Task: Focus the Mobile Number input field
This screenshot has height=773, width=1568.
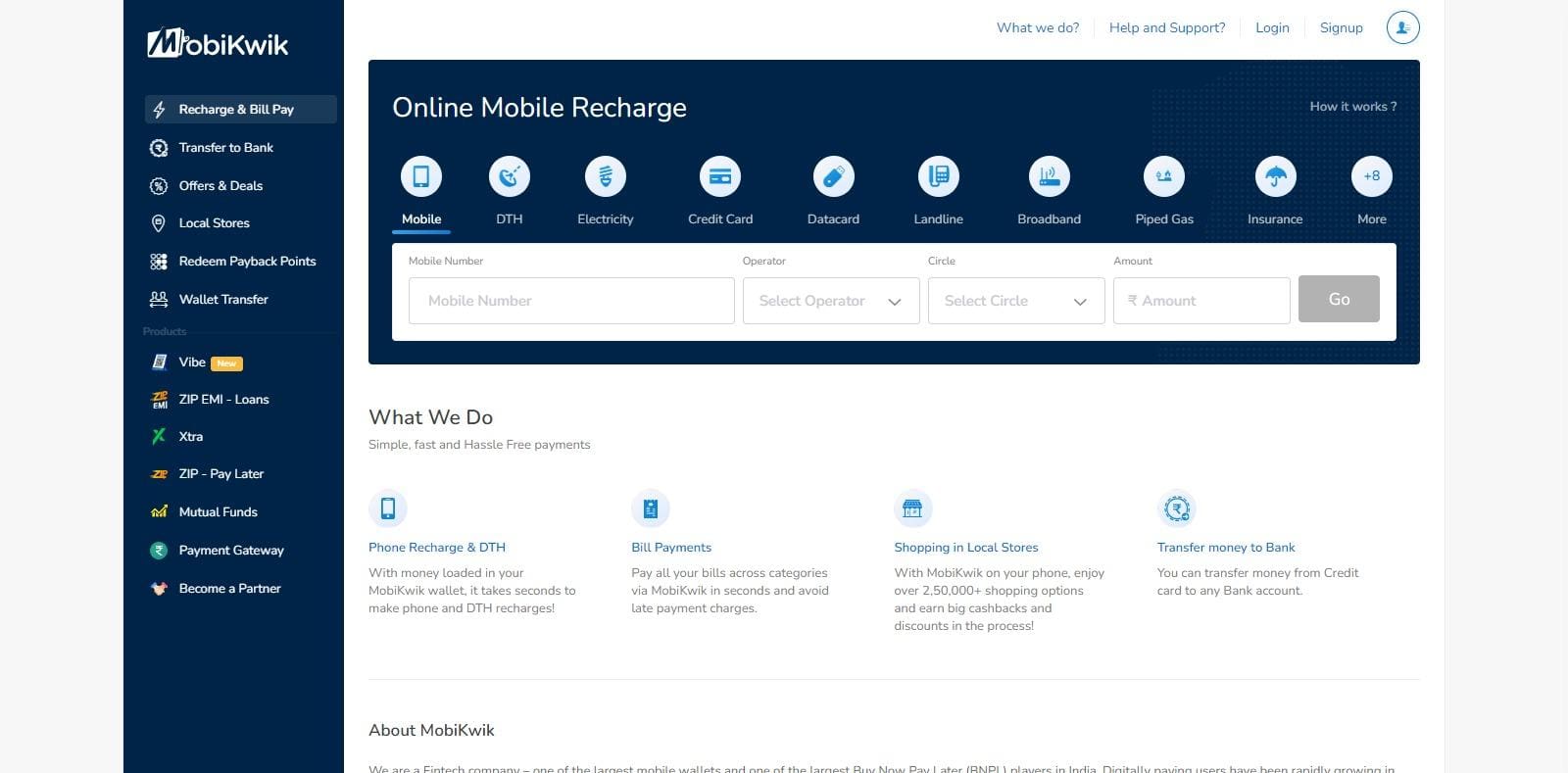Action: click(571, 301)
